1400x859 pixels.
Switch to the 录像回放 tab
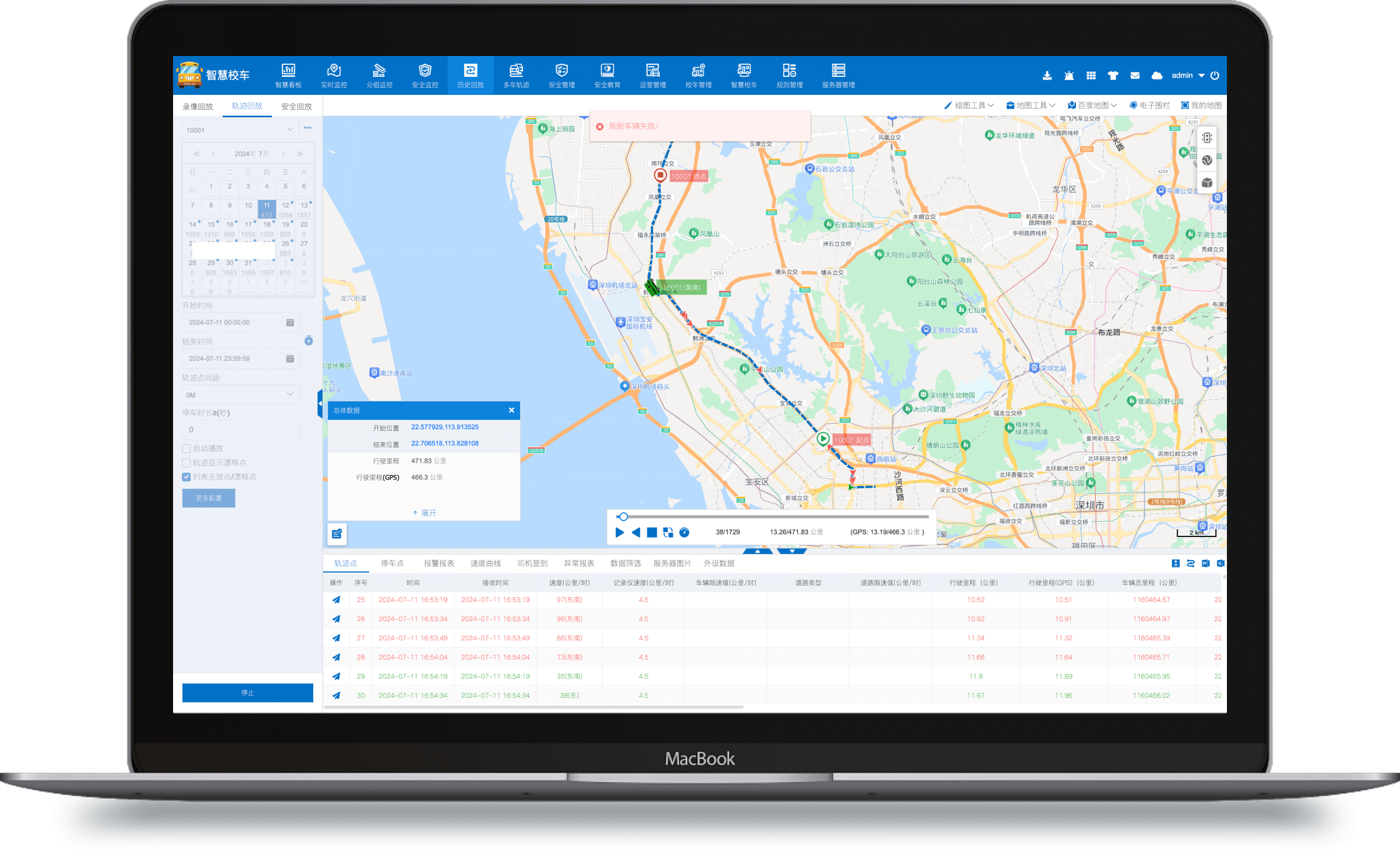[x=197, y=106]
